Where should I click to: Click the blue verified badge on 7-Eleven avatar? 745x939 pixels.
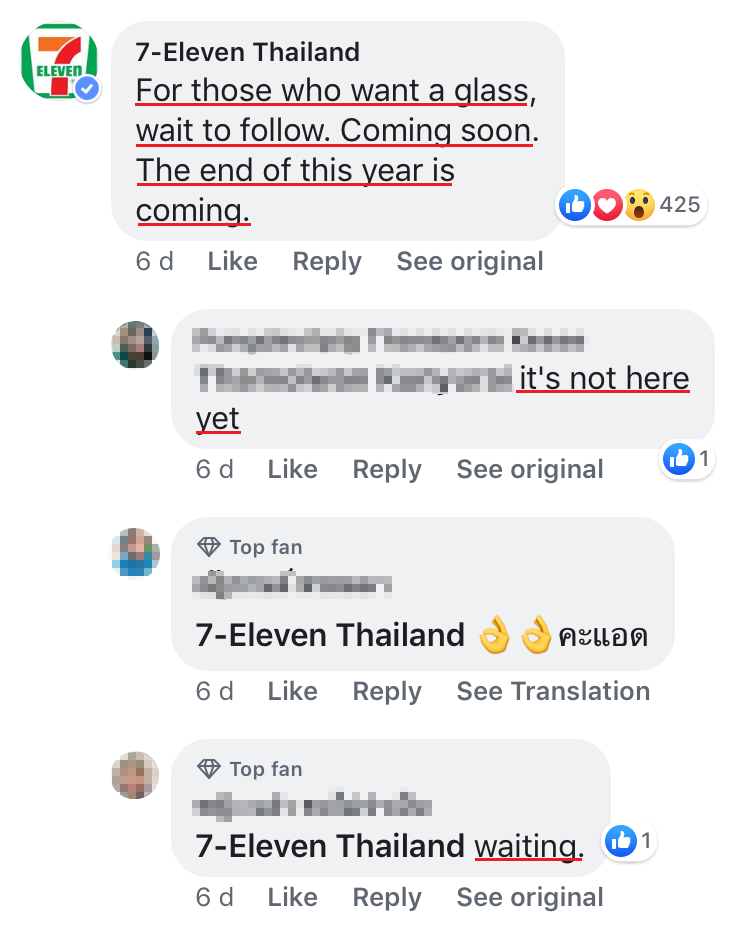(x=87, y=89)
